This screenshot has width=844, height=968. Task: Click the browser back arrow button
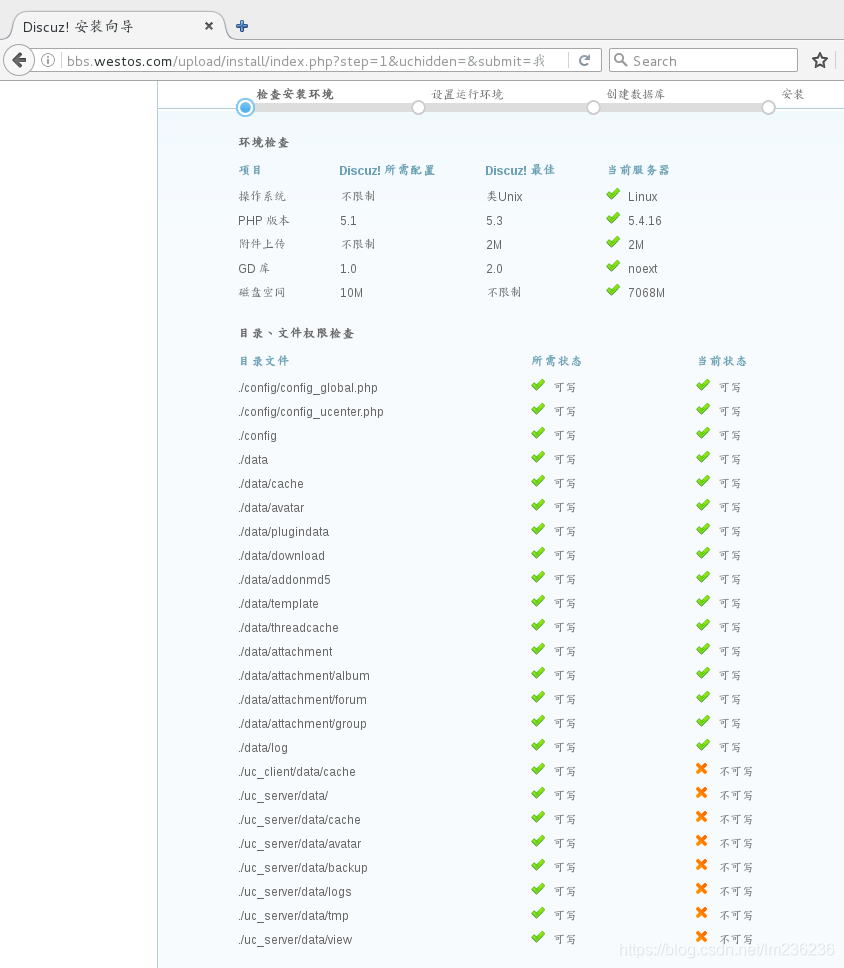(x=19, y=60)
